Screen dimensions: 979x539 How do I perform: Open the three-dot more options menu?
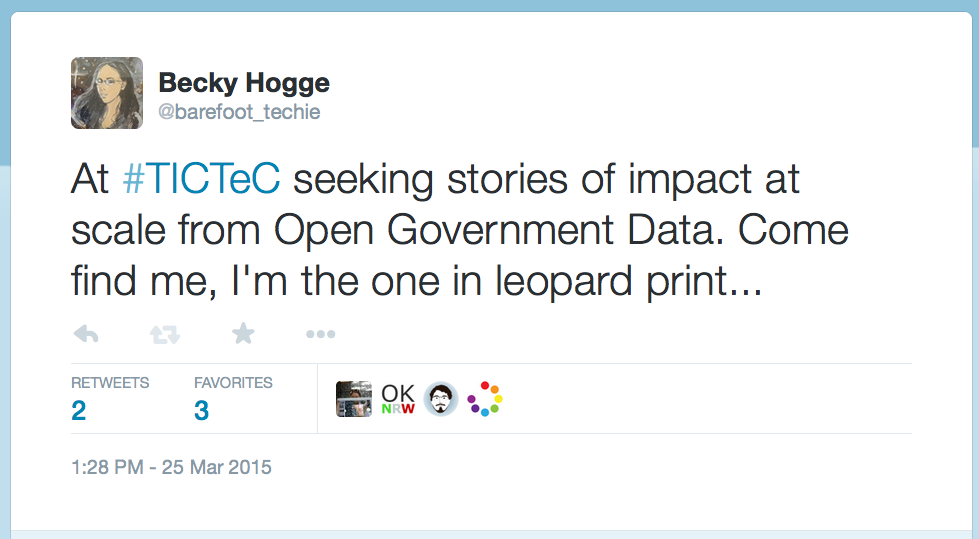pyautogui.click(x=320, y=334)
